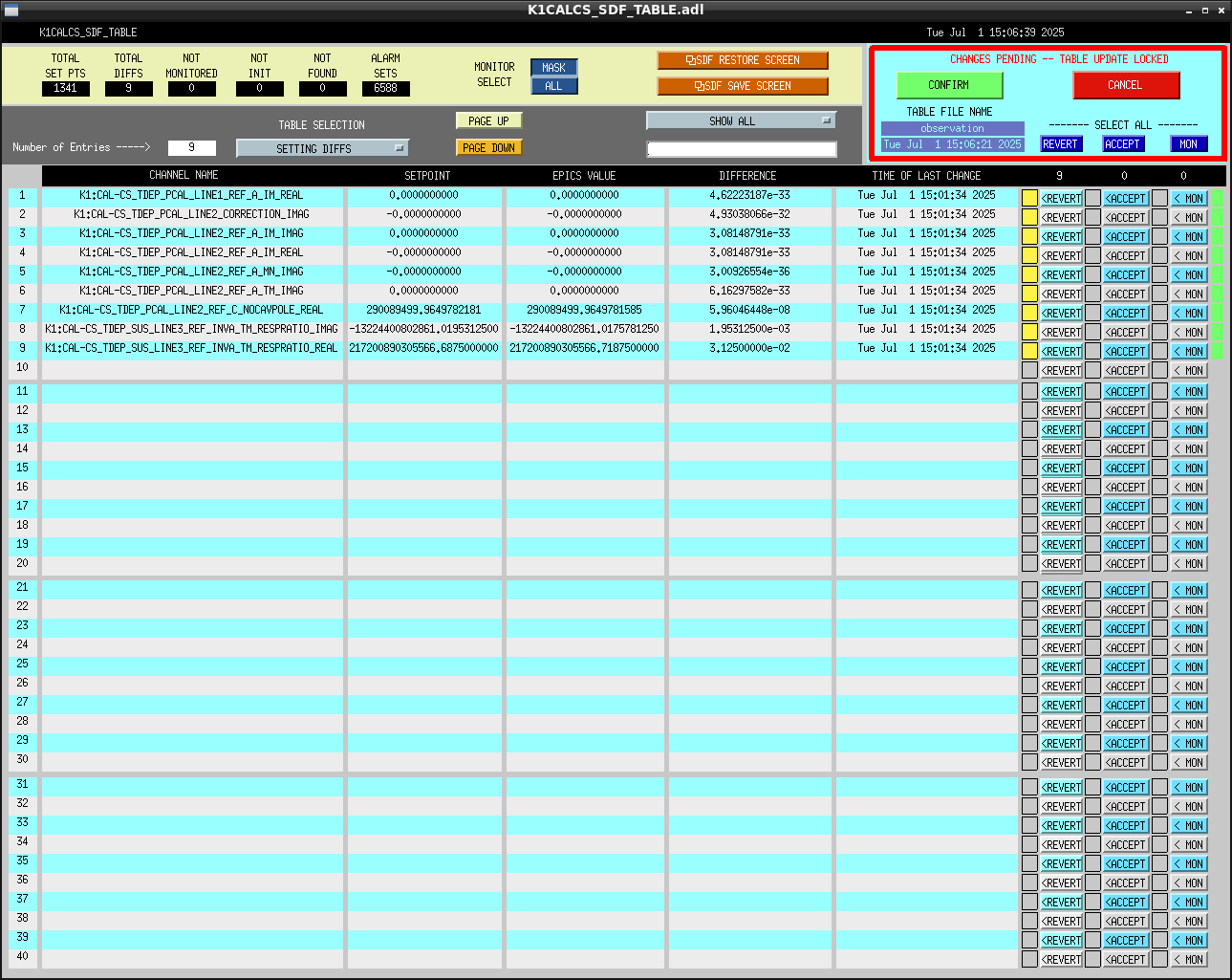Toggle ACCEPT for row 4 LINE2_REF_A_IM_REAL

point(1126,256)
